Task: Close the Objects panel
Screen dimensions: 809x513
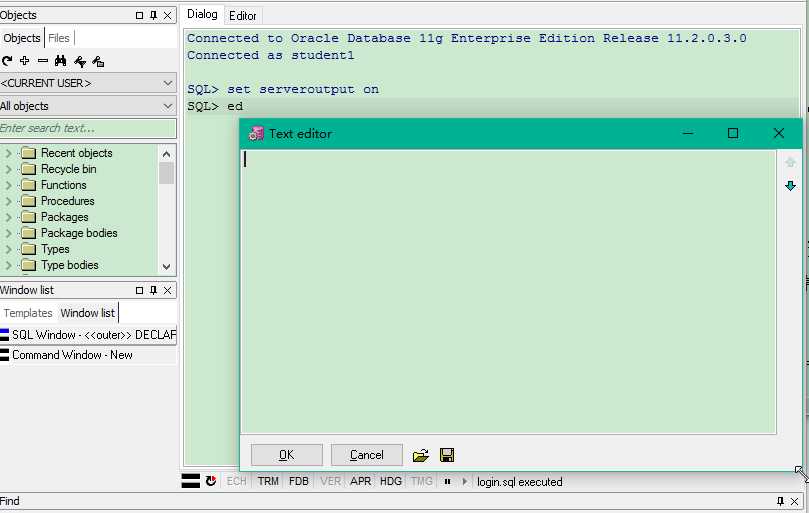Action: pyautogui.click(x=168, y=15)
